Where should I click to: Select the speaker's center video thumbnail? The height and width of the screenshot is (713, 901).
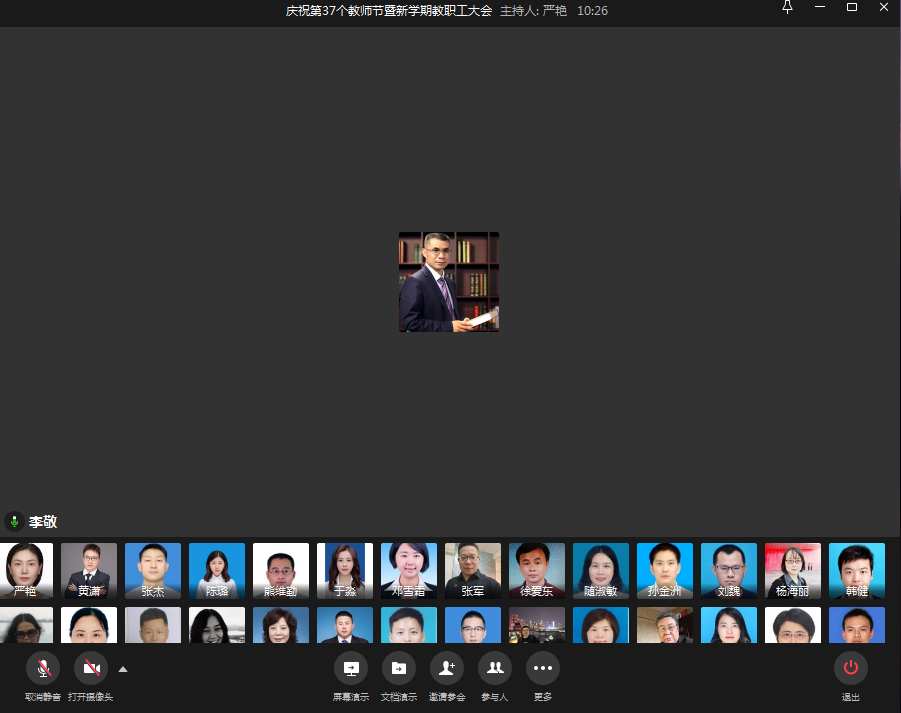click(449, 282)
